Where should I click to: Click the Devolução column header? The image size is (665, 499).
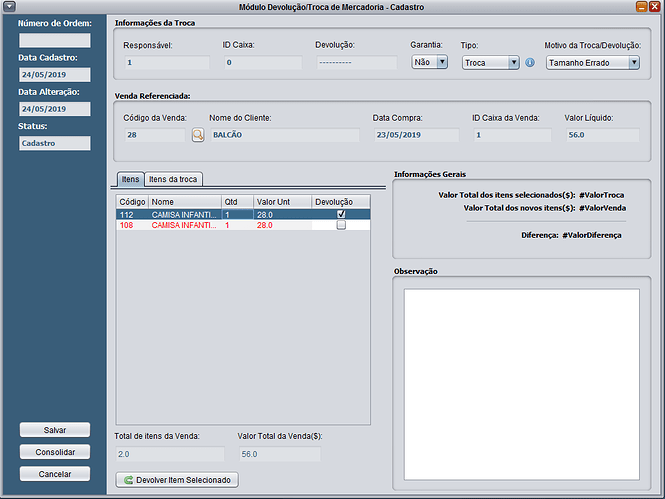tap(341, 202)
